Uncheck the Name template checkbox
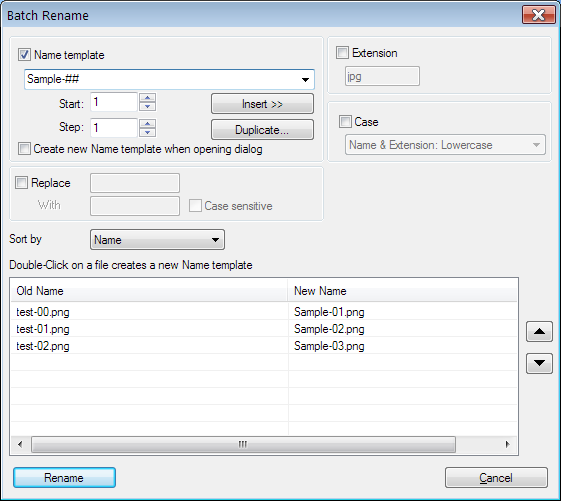The image size is (561, 501). pyautogui.click(x=24, y=55)
